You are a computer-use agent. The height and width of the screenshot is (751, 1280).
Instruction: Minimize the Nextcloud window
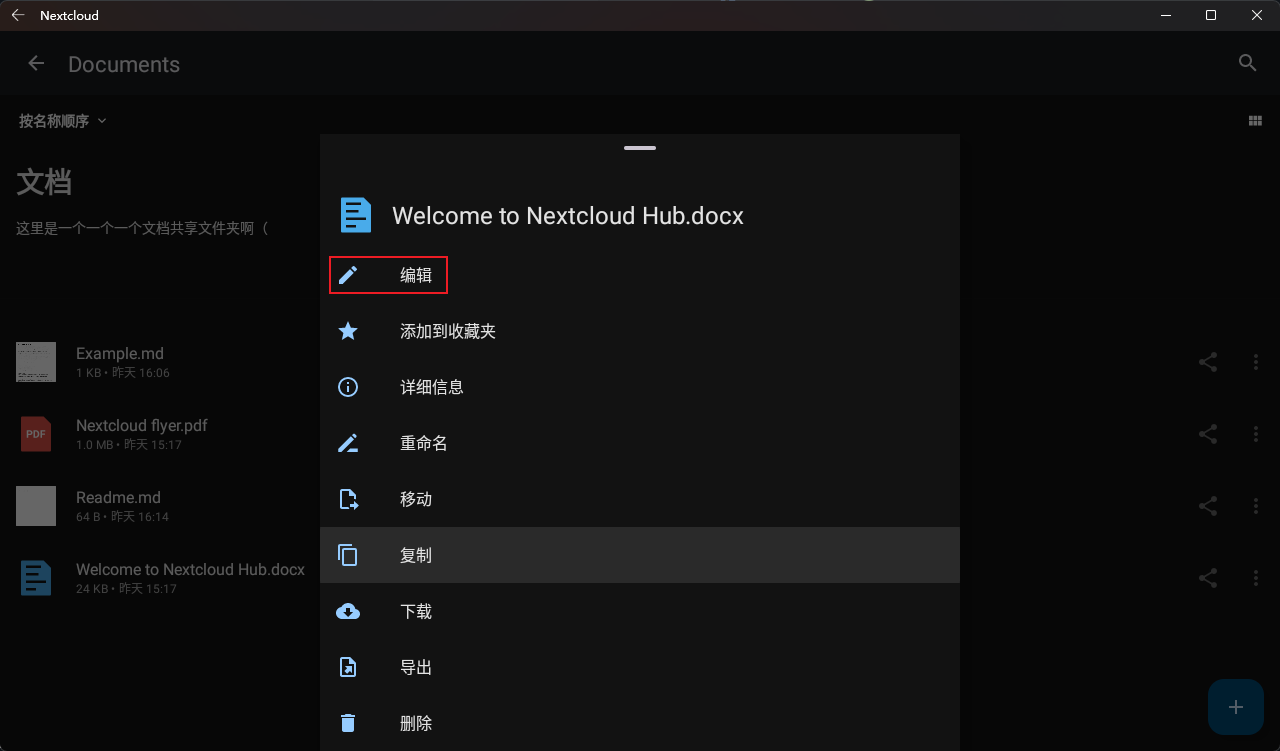(1166, 15)
